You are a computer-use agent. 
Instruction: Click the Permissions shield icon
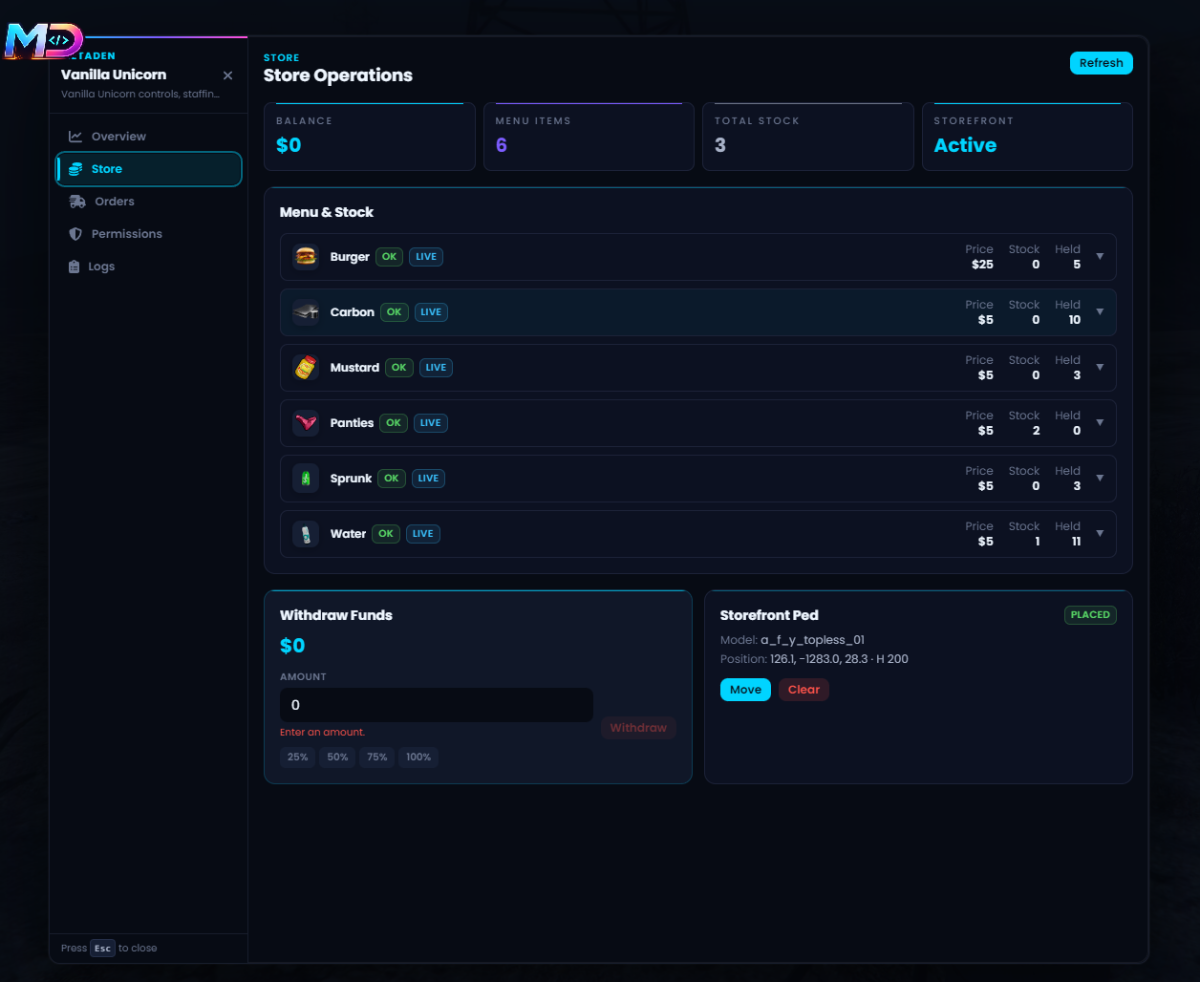[x=75, y=234]
